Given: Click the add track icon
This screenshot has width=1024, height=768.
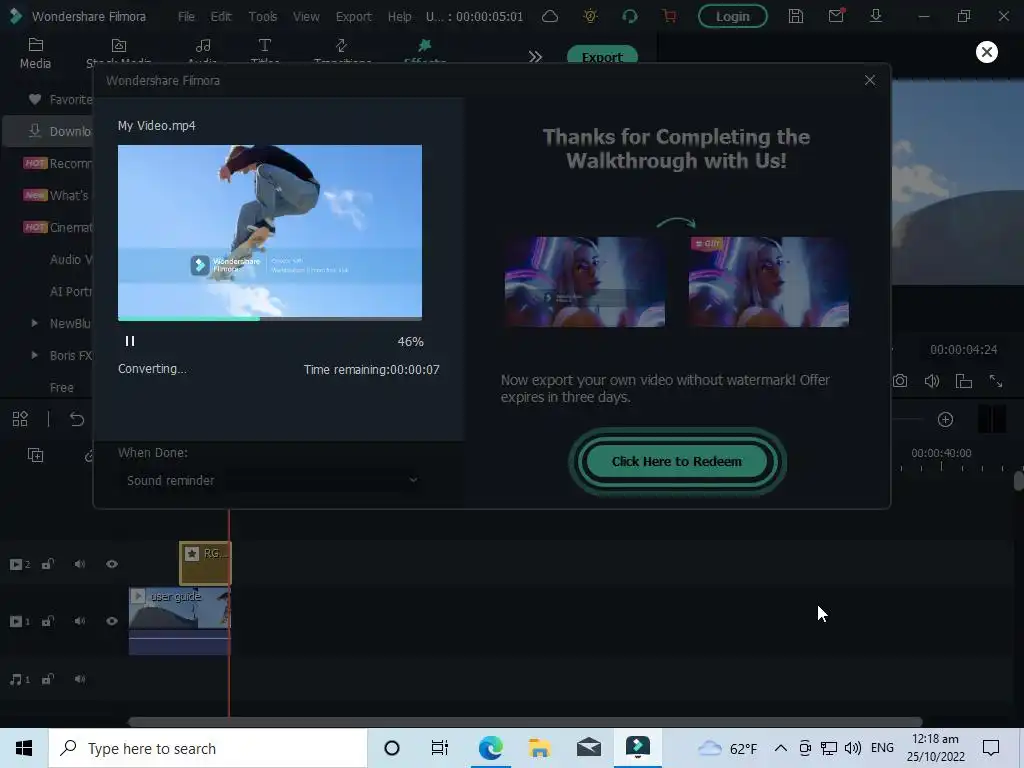Looking at the screenshot, I should 35,455.
